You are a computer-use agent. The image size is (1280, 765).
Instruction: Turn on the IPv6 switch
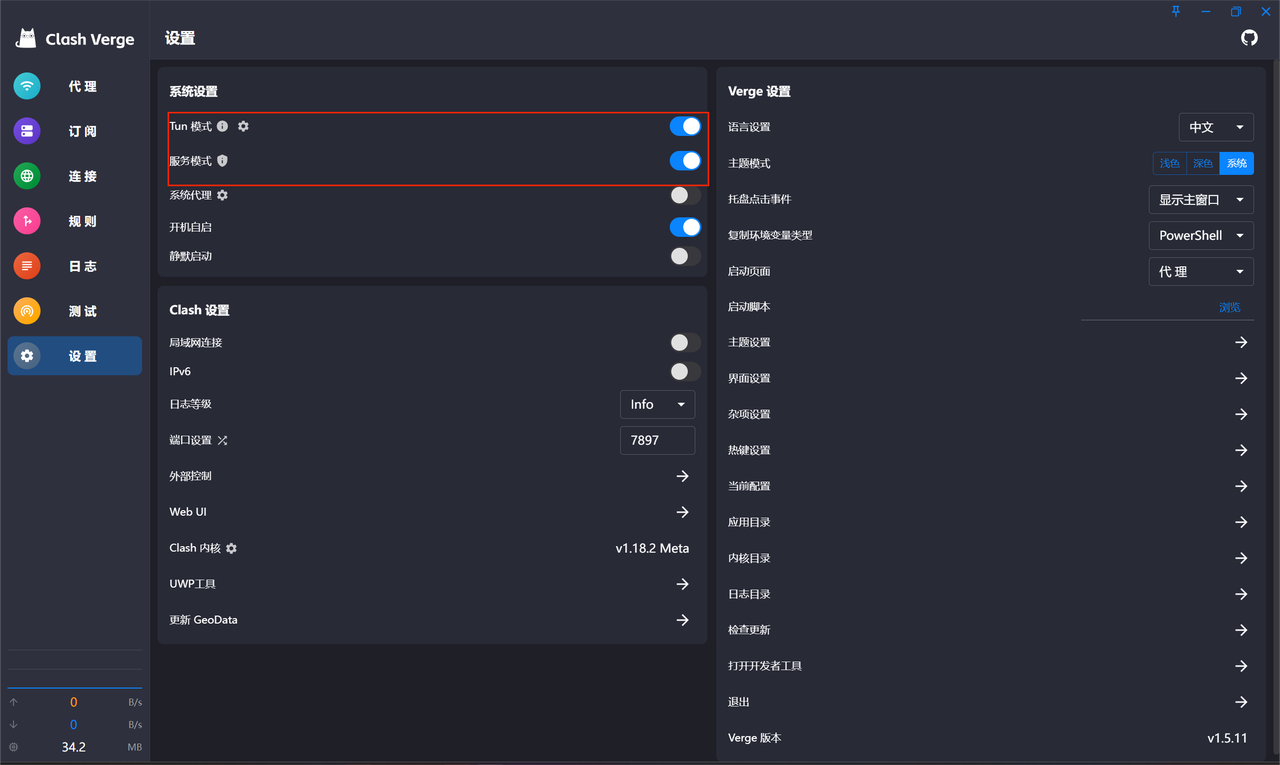[685, 371]
